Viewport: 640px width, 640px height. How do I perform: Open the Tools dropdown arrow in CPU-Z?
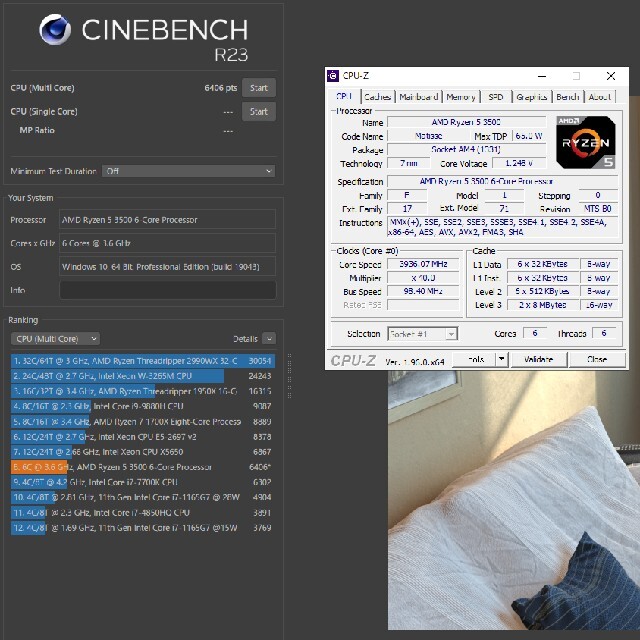click(502, 360)
